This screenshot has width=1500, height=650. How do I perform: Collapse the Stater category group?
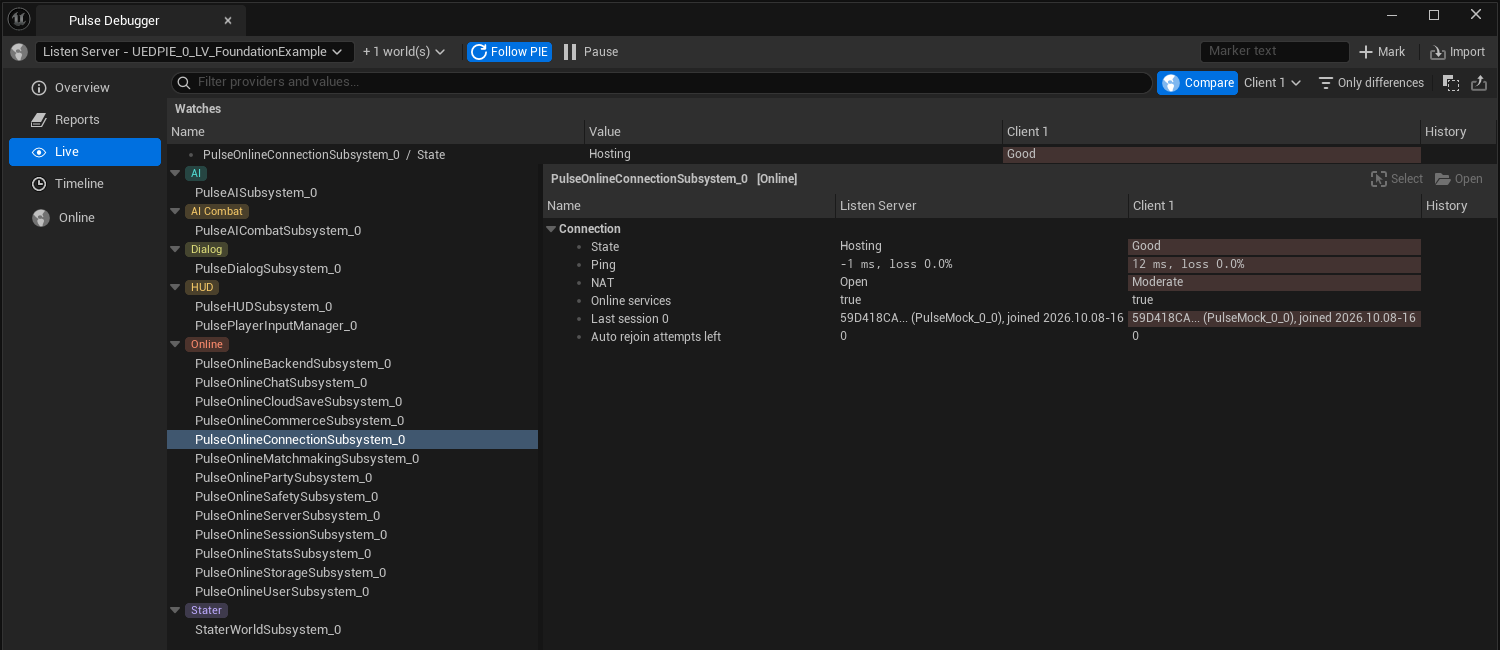click(176, 610)
